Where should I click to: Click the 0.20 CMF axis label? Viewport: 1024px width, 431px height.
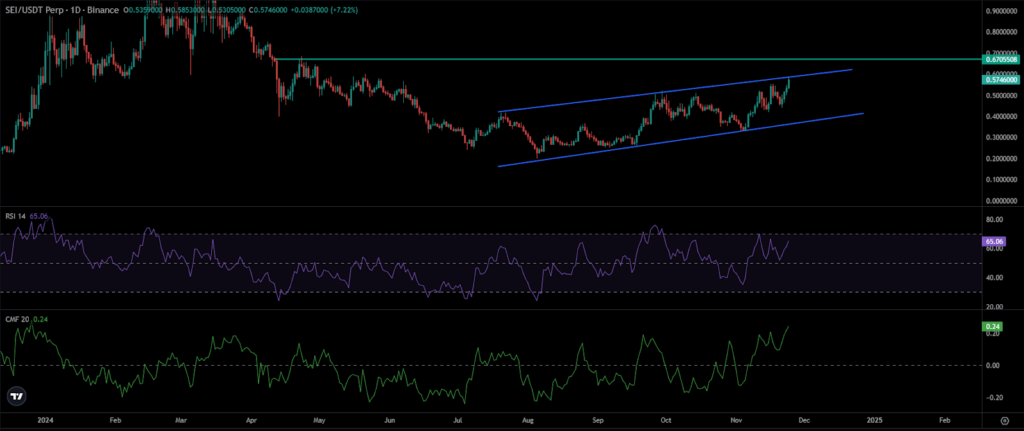(993, 333)
